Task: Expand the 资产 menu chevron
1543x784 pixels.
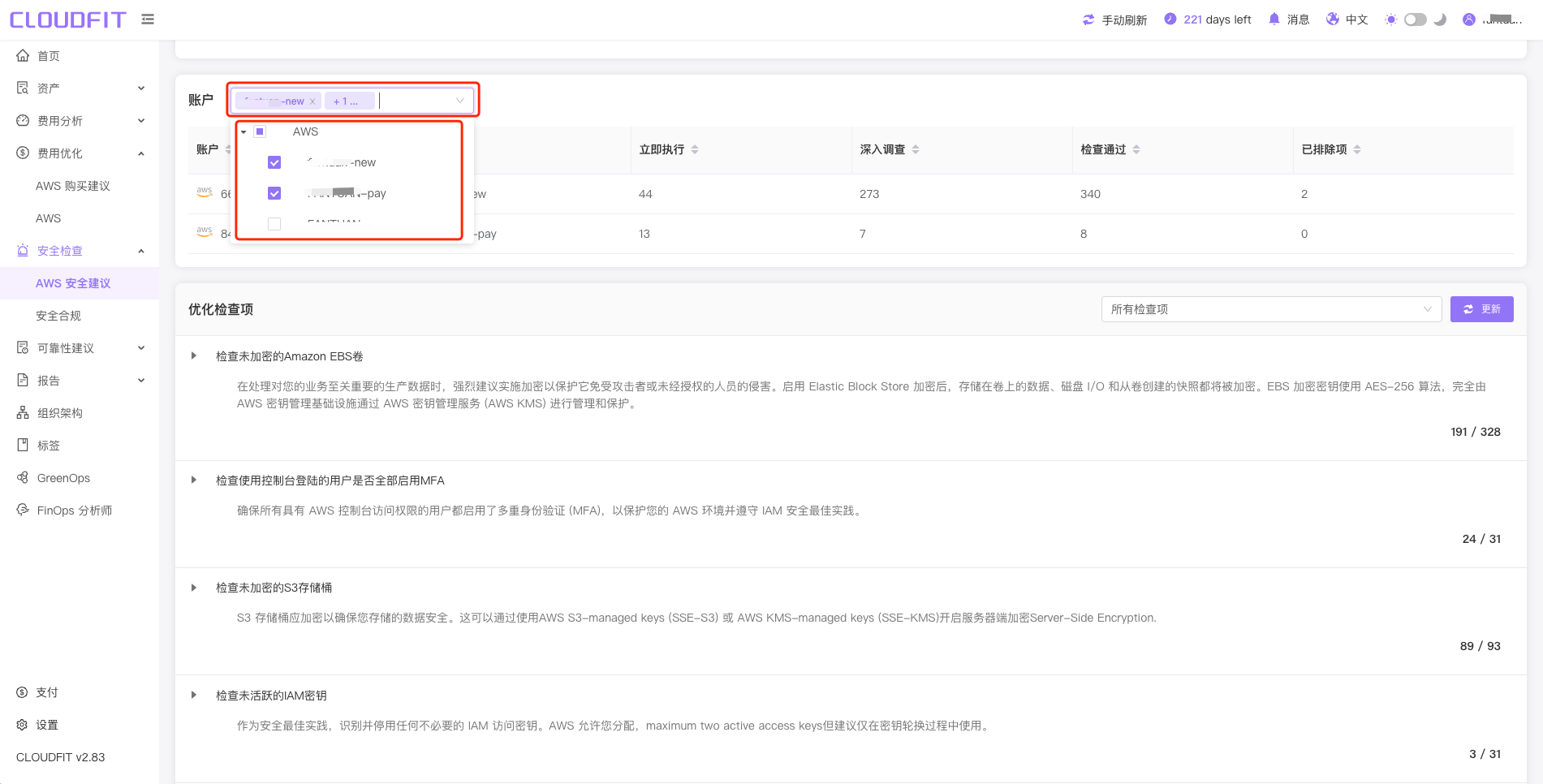Action: pyautogui.click(x=141, y=88)
